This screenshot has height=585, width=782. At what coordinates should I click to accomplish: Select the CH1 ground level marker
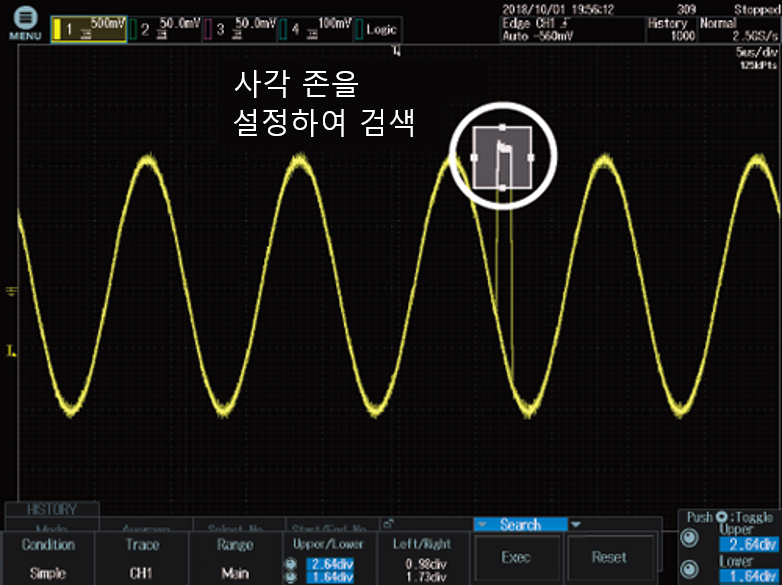[11, 291]
